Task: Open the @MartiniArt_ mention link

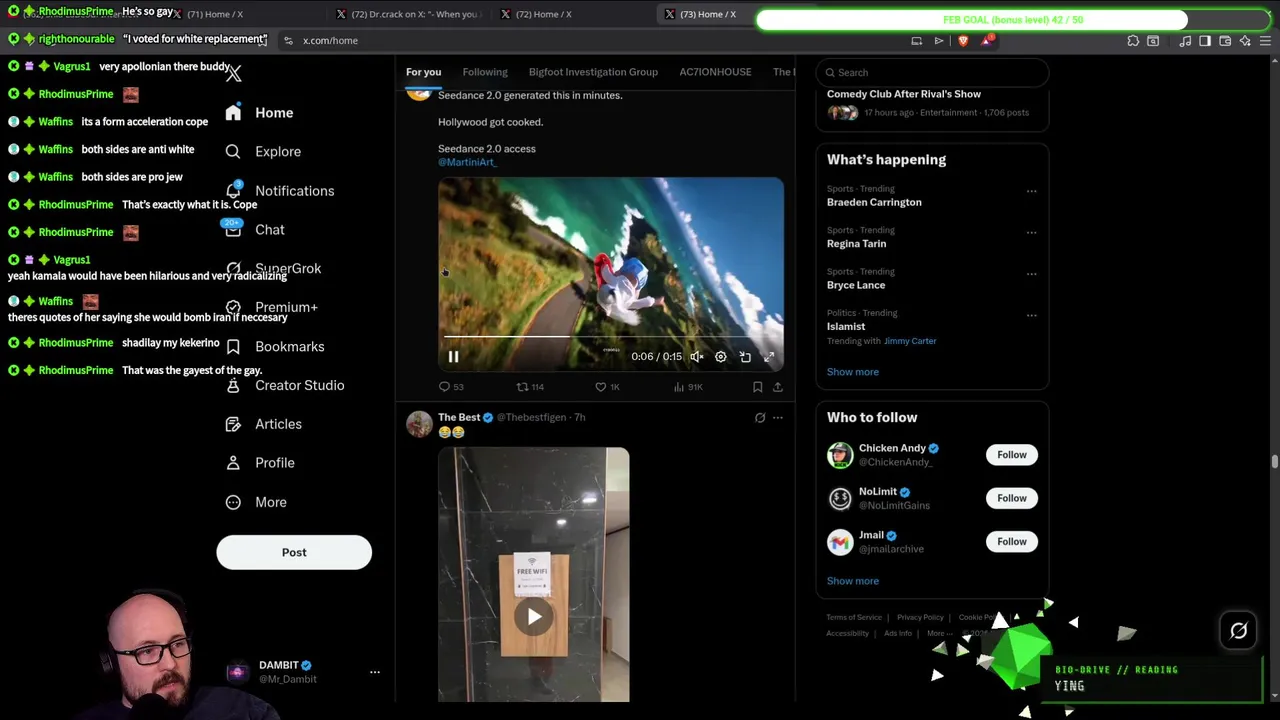Action: (467, 162)
